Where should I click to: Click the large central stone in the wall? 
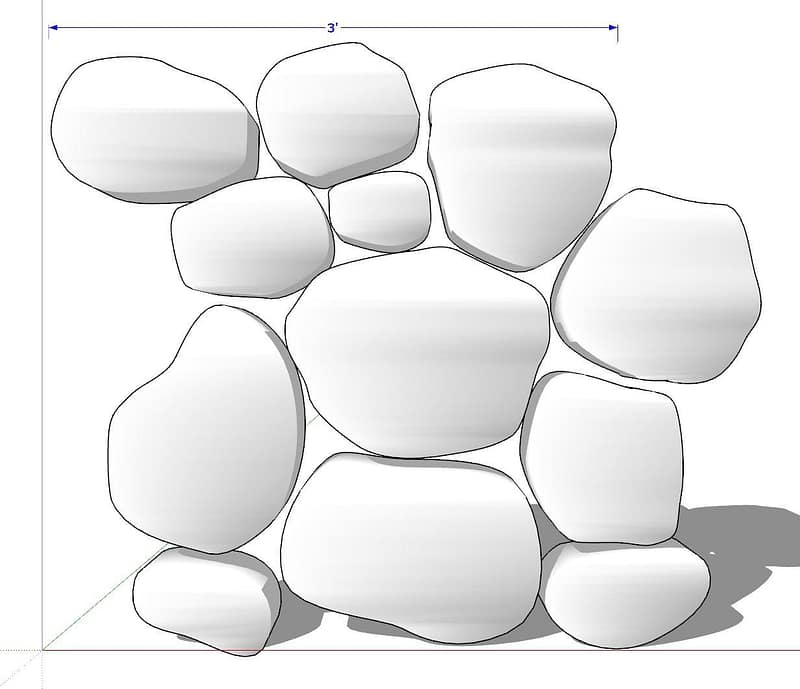pyautogui.click(x=417, y=350)
